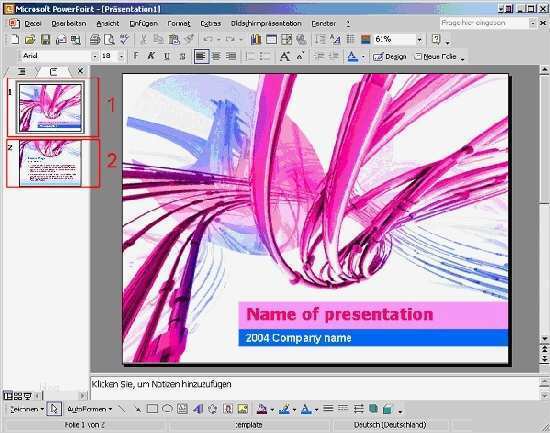The height and width of the screenshot is (433, 550).
Task: Open the Einfügen menu
Action: point(143,24)
